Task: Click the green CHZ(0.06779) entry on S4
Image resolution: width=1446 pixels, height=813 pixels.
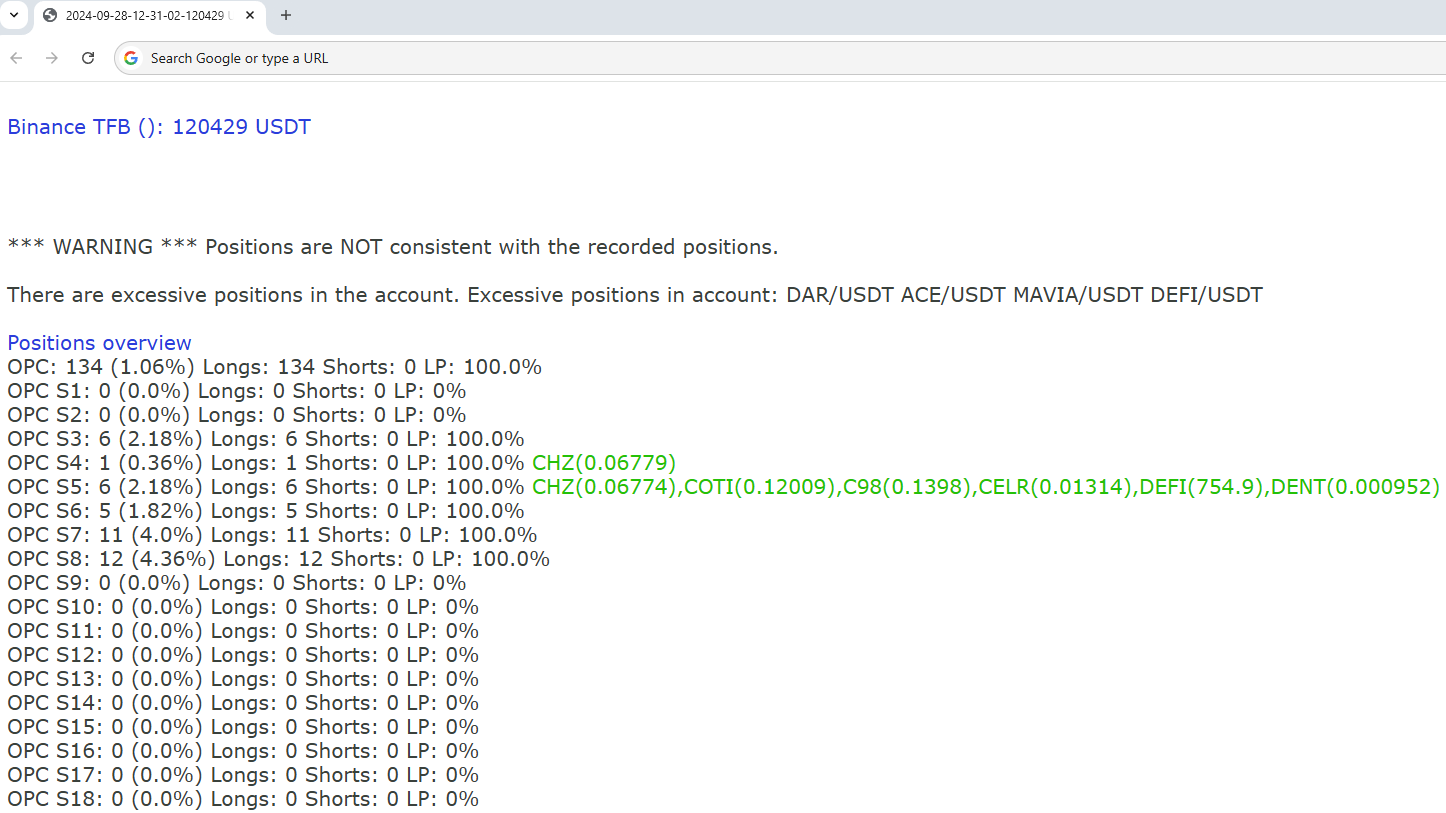Action: tap(604, 463)
